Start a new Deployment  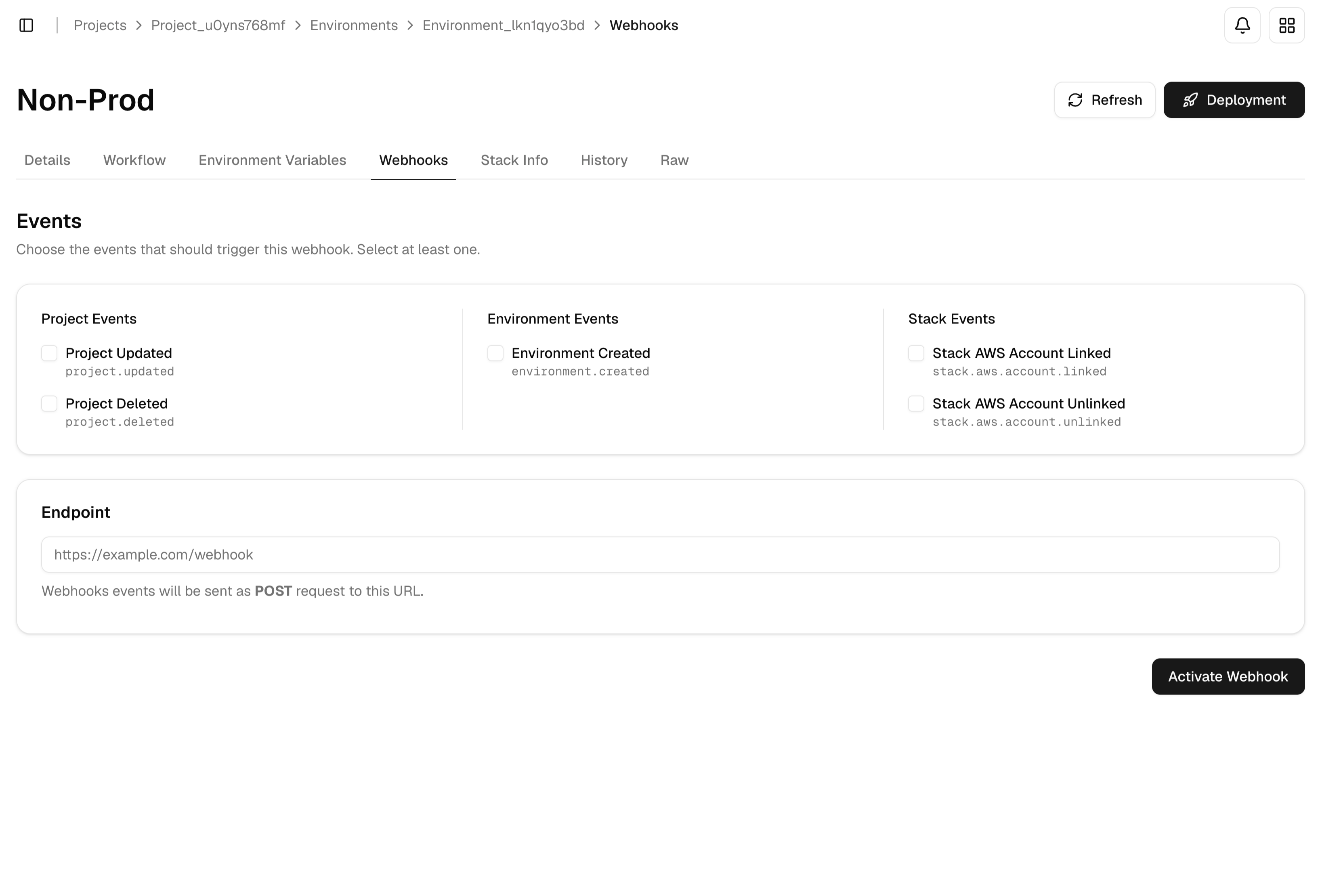click(x=1234, y=100)
